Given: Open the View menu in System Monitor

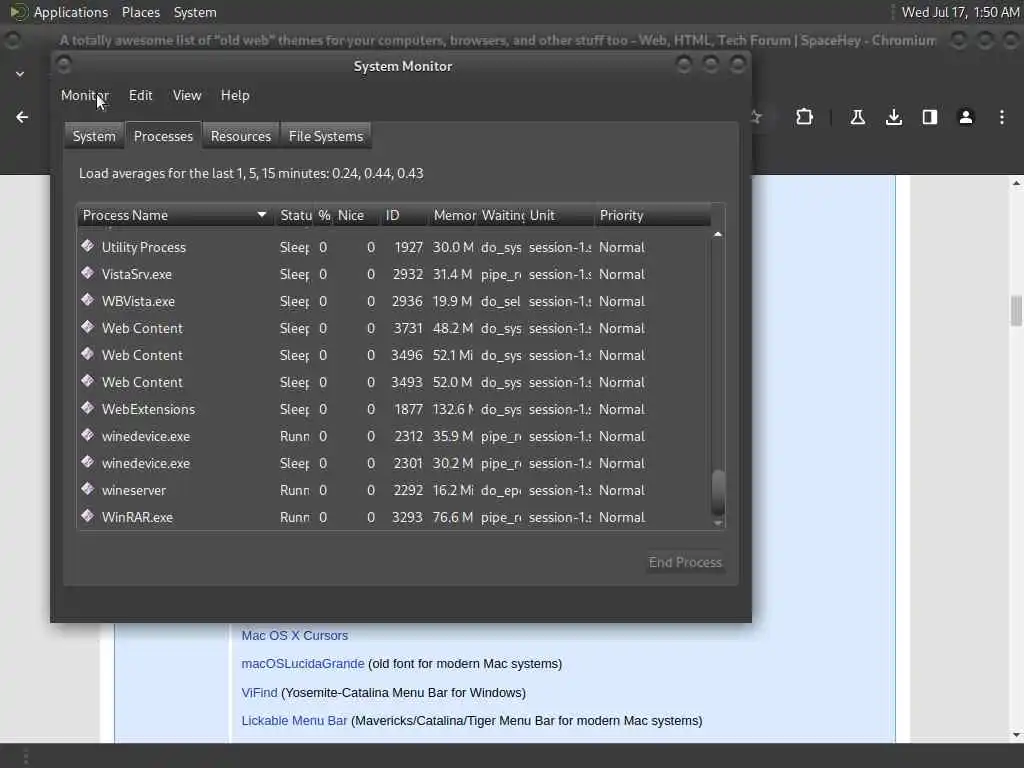Looking at the screenshot, I should pos(187,95).
